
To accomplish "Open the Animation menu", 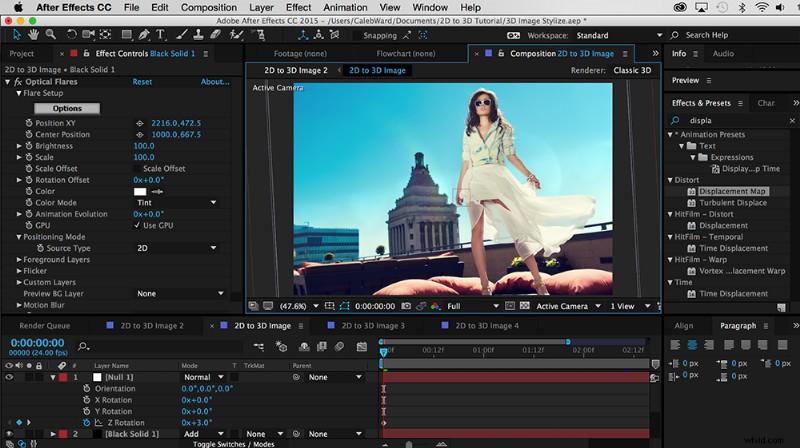I will [x=345, y=7].
